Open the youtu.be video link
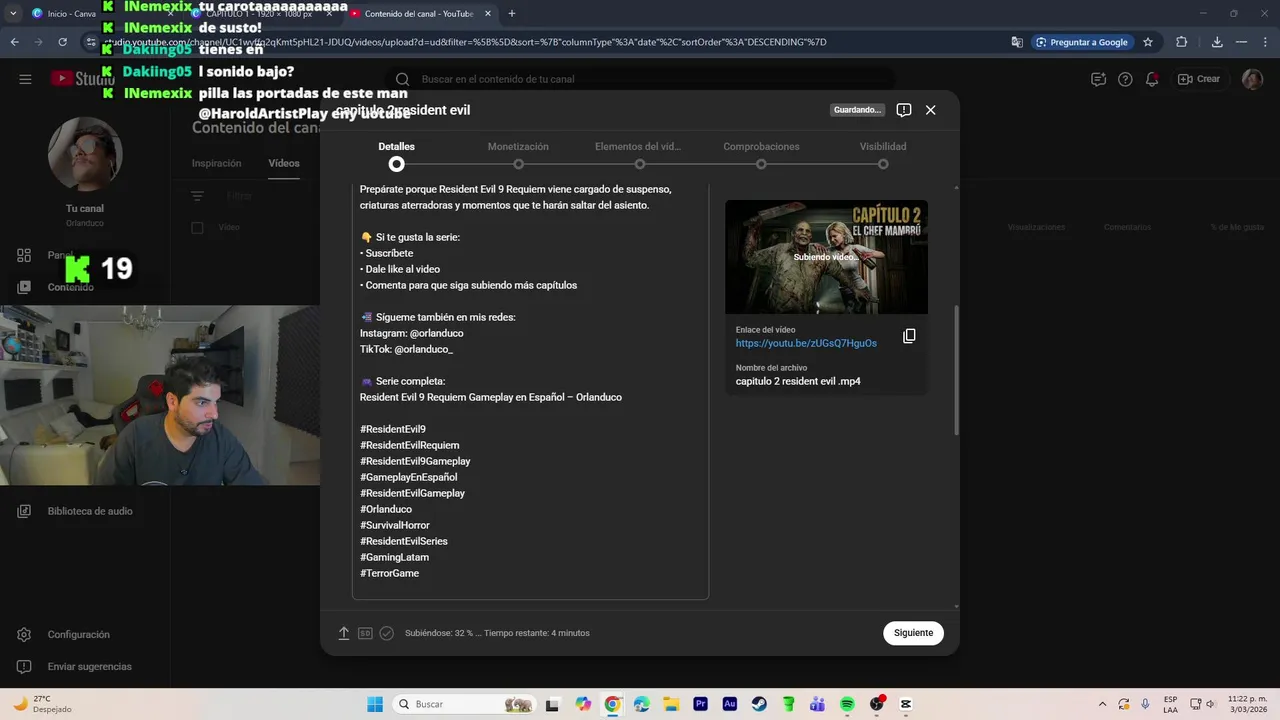Image resolution: width=1280 pixels, height=720 pixels. (806, 343)
